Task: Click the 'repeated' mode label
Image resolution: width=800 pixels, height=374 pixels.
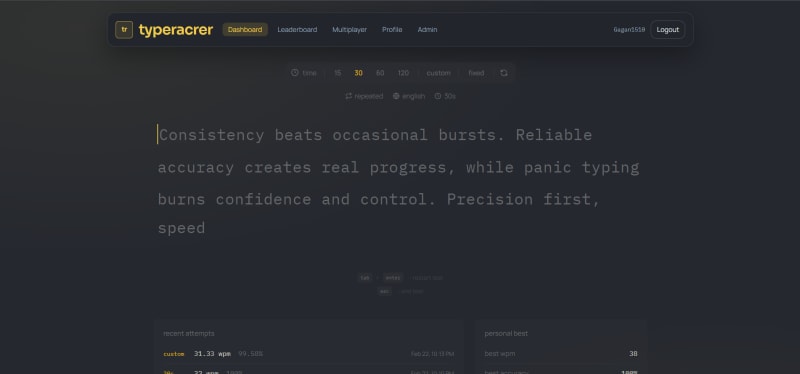Action: tap(368, 96)
